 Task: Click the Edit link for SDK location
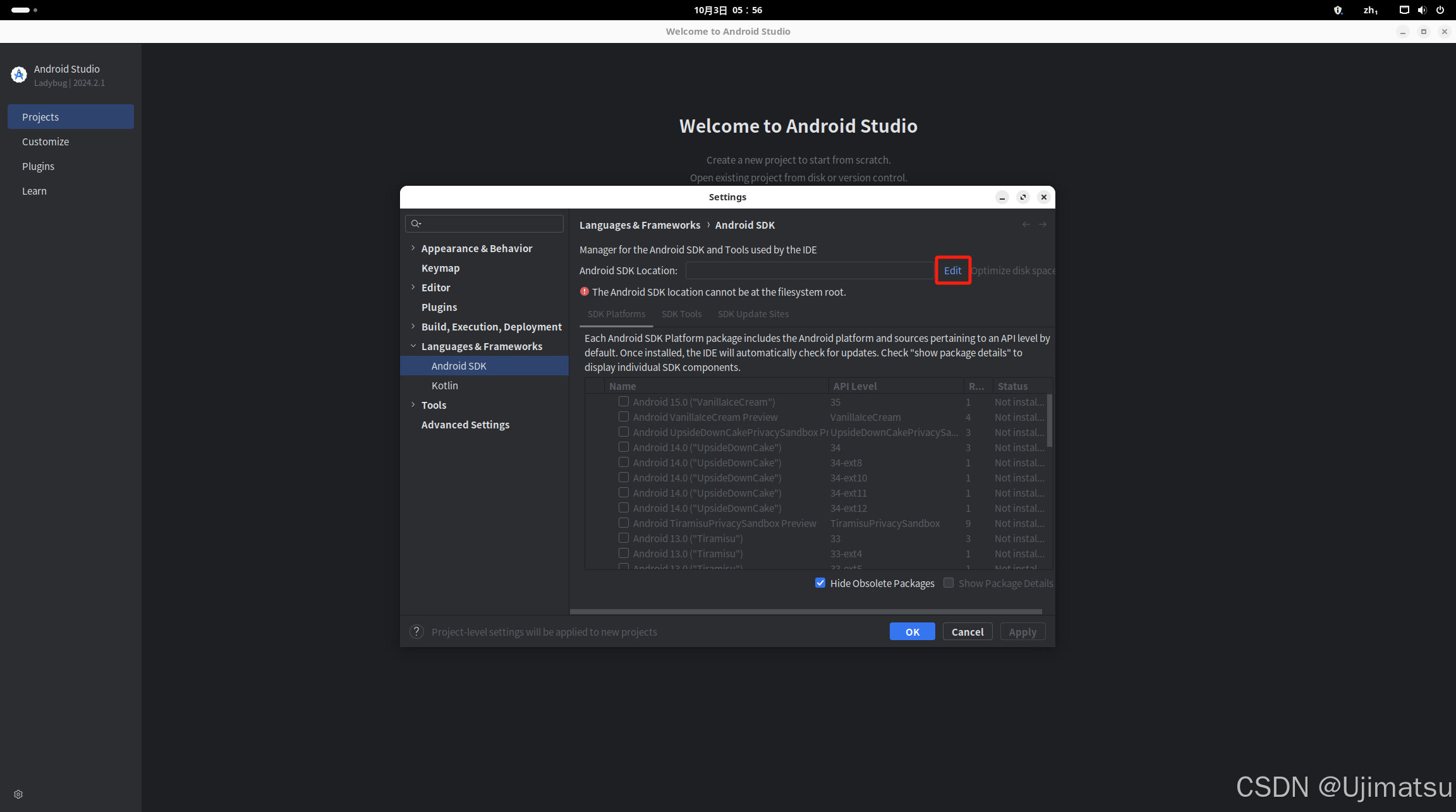tap(952, 270)
